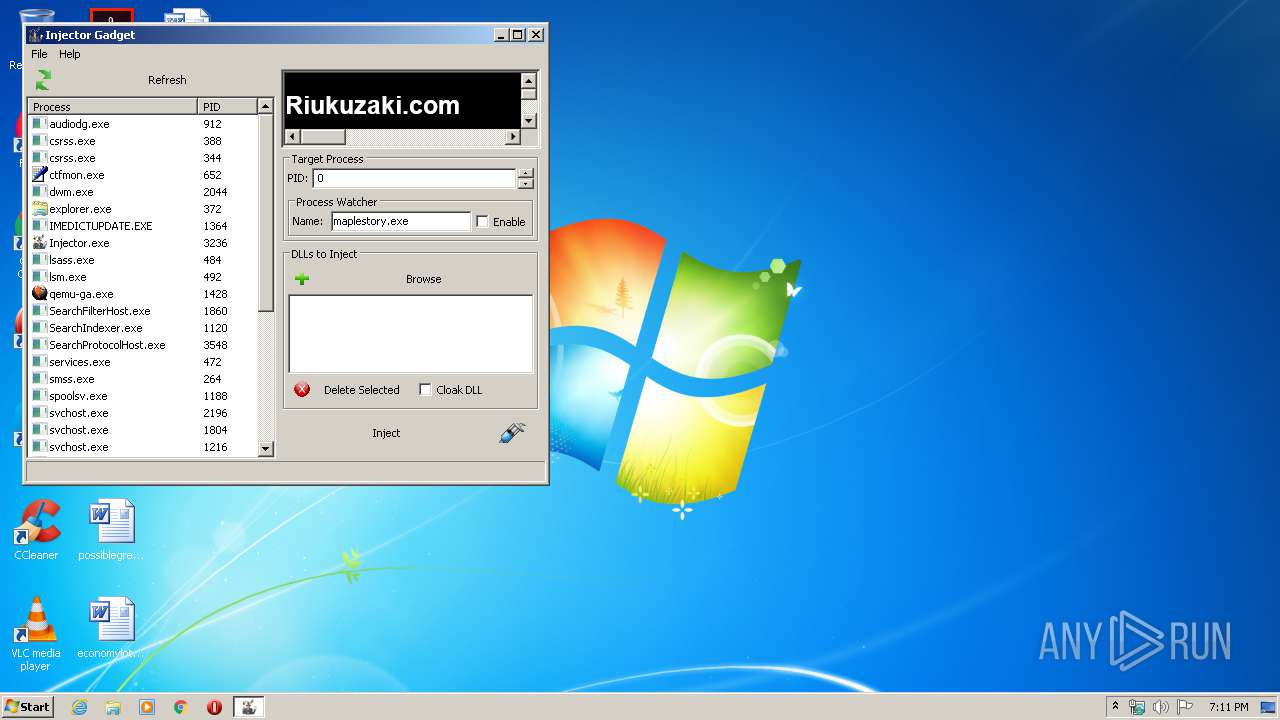Click the network tray icon

pyautogui.click(x=1137, y=707)
